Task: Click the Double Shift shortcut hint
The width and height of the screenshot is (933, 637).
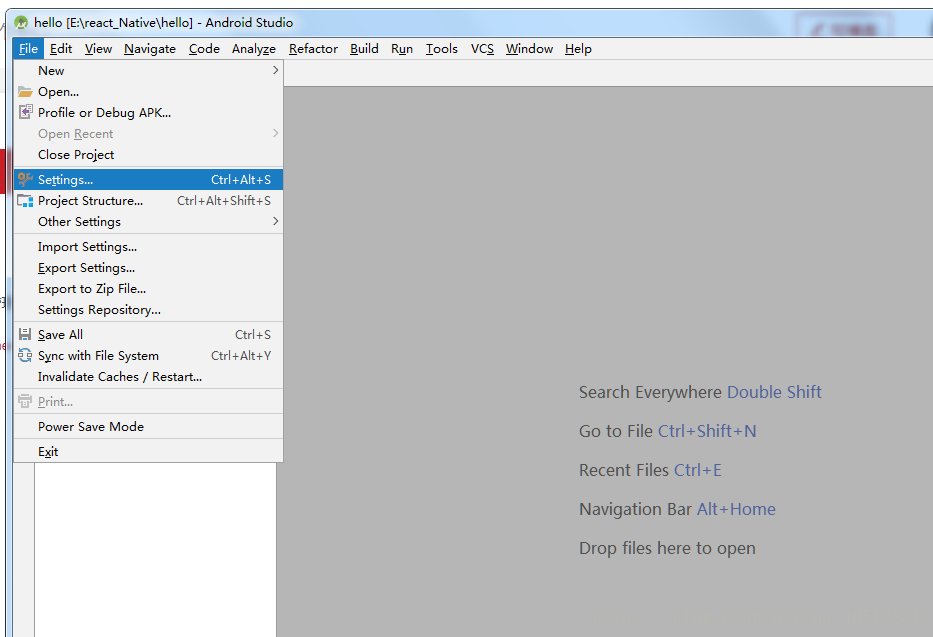Action: 774,392
